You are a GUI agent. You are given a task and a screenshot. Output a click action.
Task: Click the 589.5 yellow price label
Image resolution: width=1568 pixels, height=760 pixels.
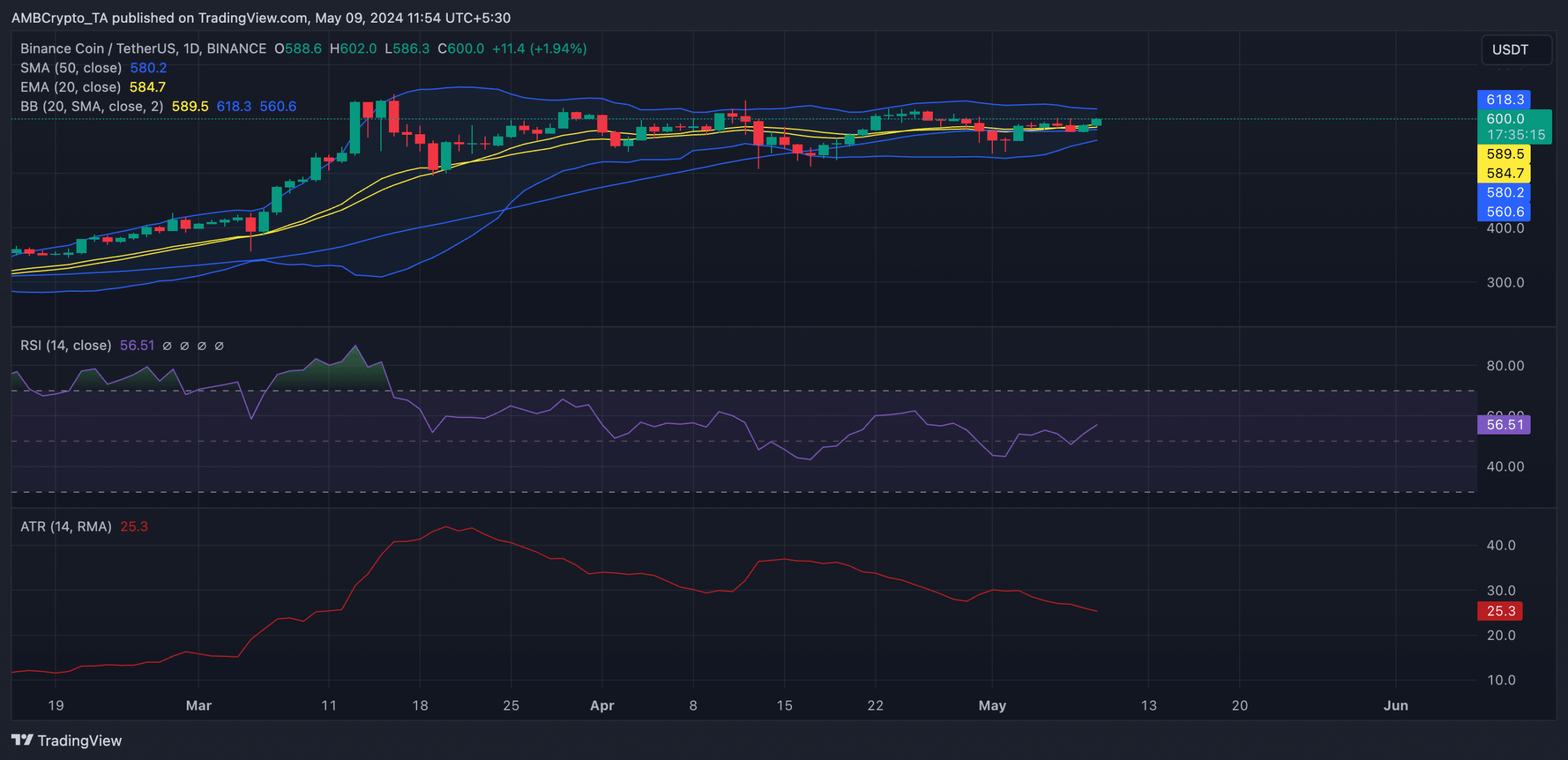click(1504, 154)
